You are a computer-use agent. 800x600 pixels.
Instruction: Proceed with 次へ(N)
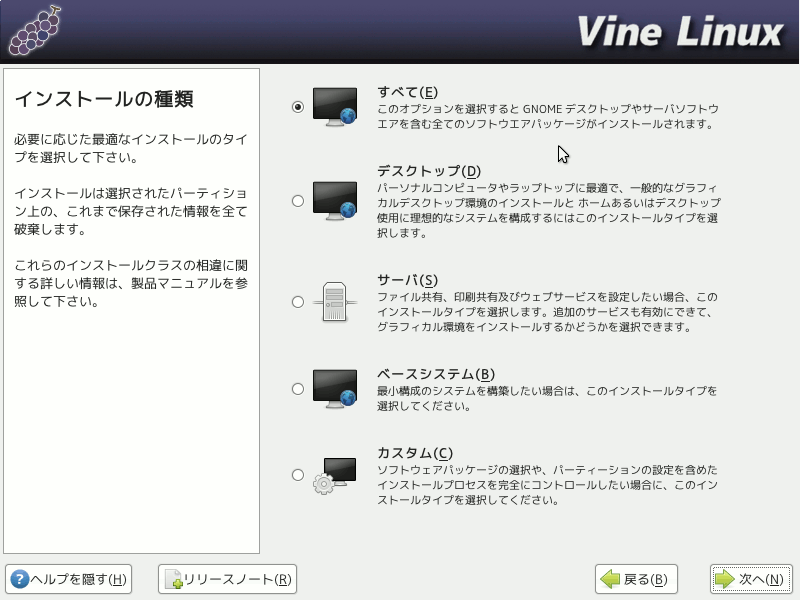click(x=751, y=579)
